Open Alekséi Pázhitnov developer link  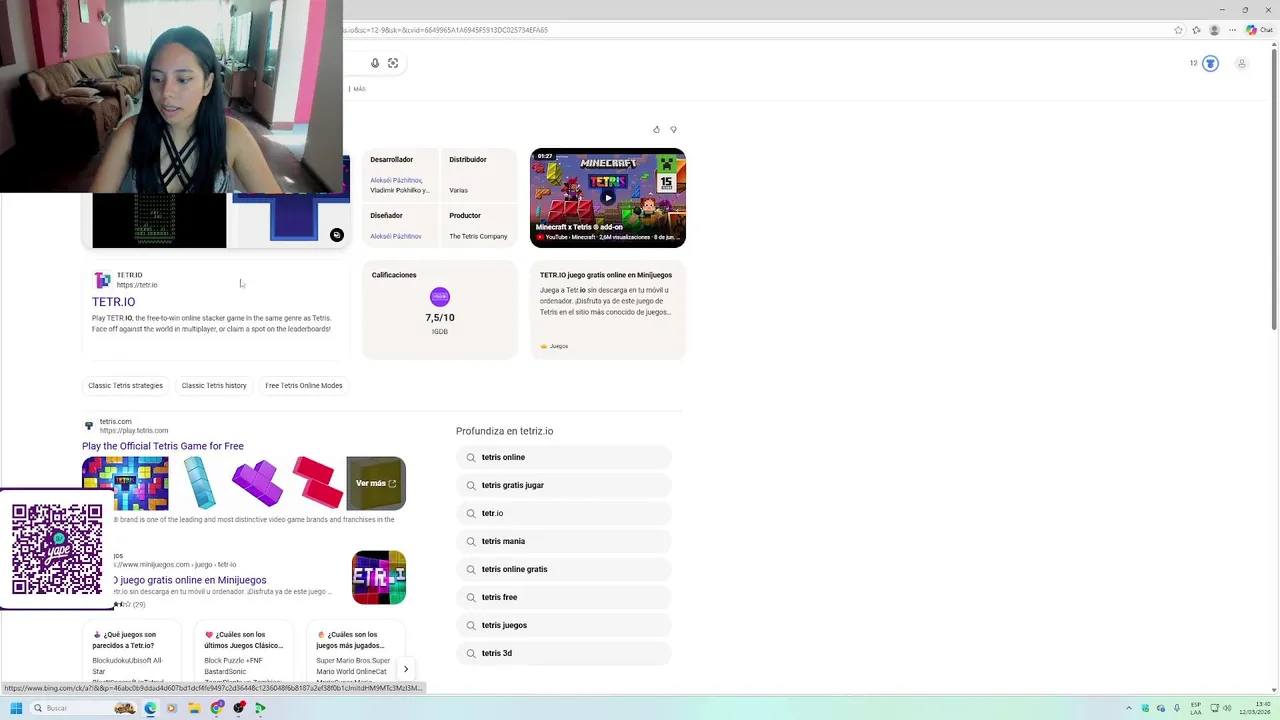click(396, 180)
